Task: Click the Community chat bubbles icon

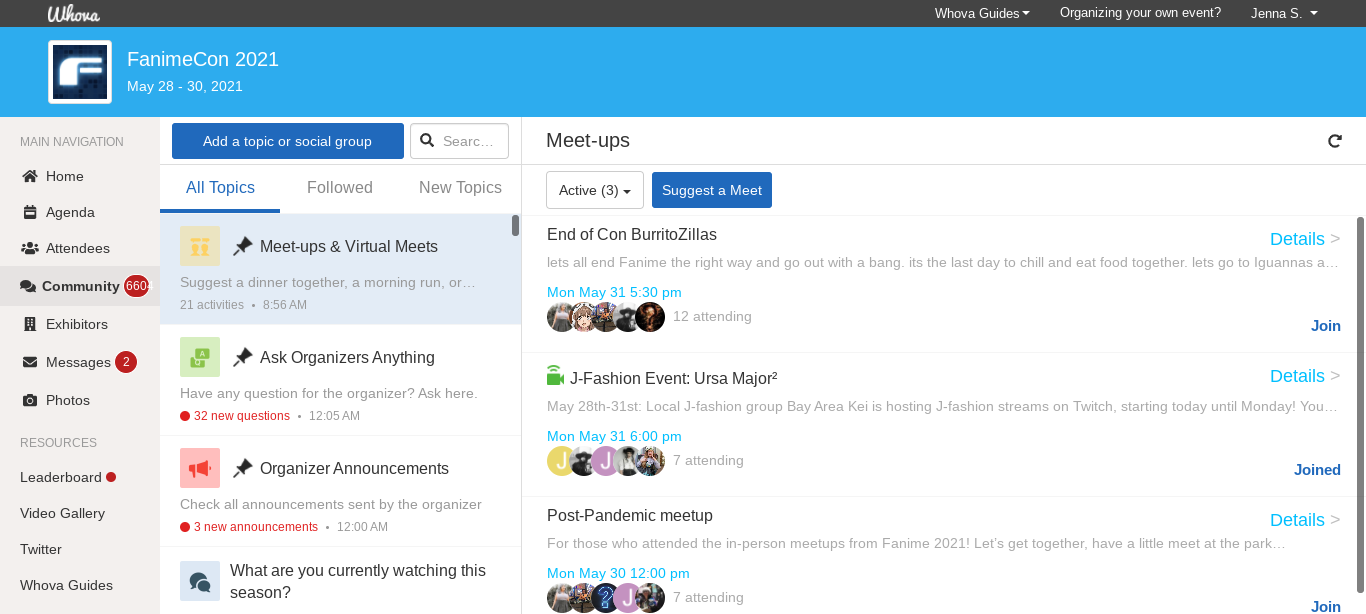Action: (28, 287)
